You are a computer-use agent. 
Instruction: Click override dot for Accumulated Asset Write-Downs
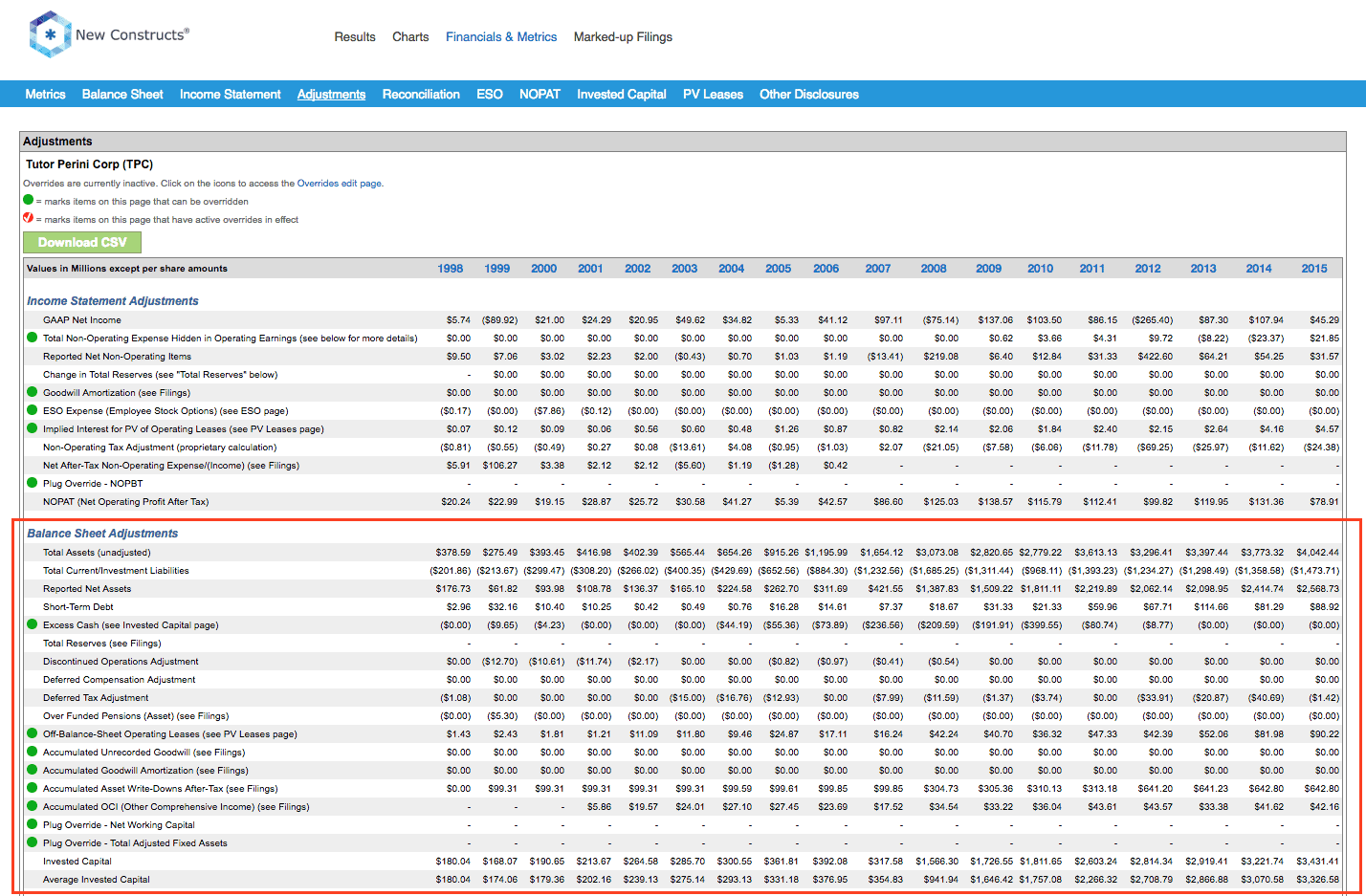[x=32, y=788]
